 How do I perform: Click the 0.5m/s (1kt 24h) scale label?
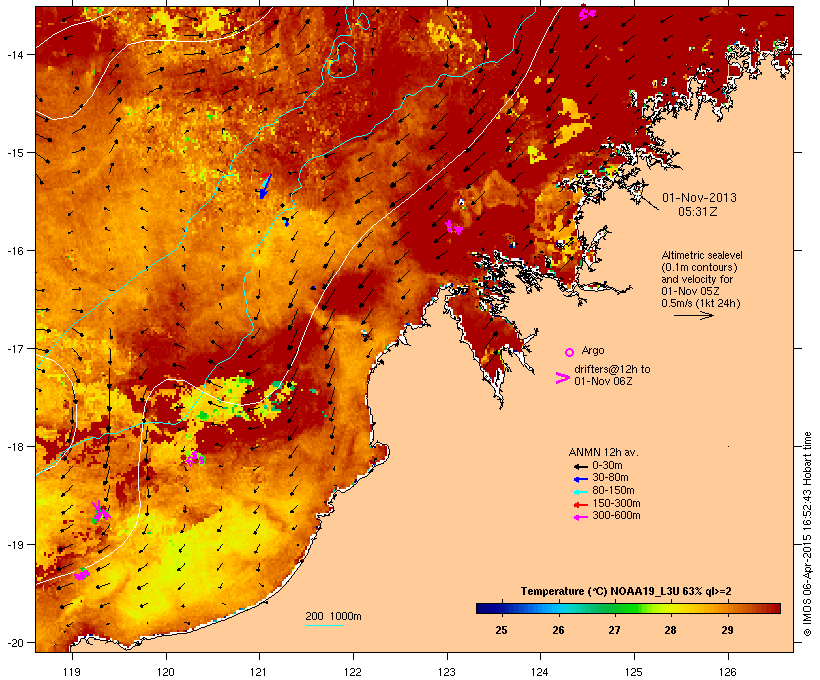point(700,303)
